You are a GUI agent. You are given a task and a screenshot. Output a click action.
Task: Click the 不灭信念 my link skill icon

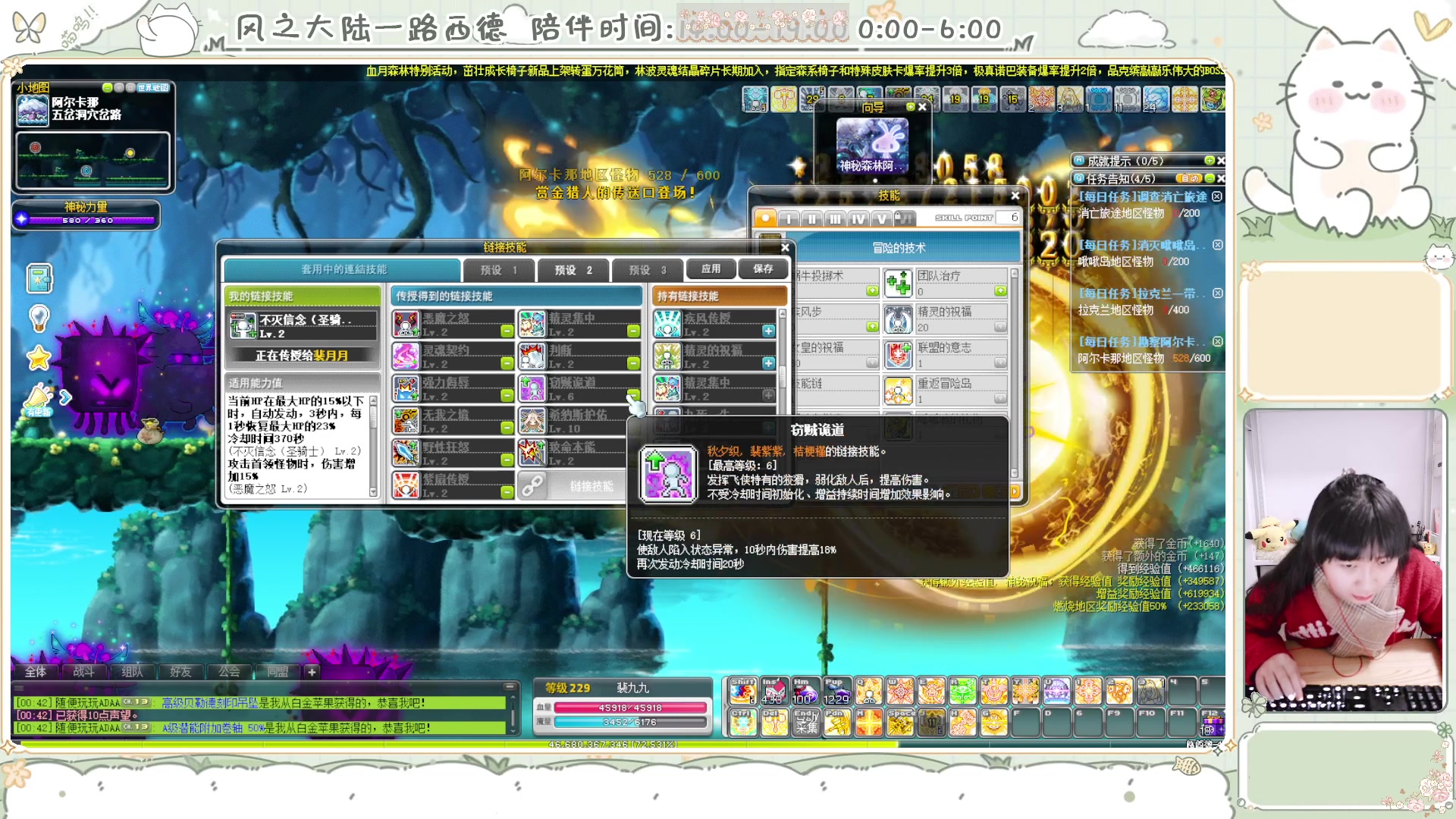[243, 326]
